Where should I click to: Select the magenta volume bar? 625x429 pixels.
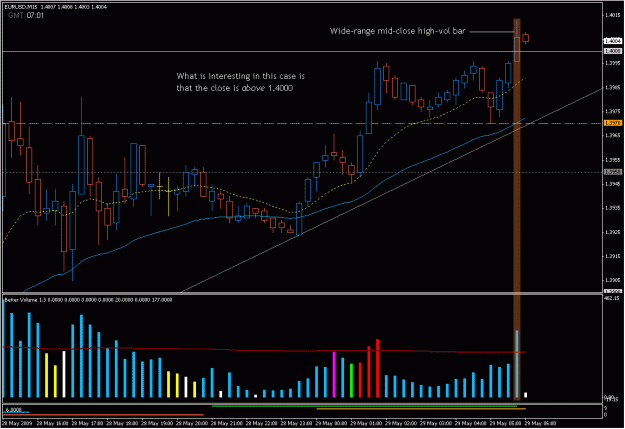click(334, 375)
